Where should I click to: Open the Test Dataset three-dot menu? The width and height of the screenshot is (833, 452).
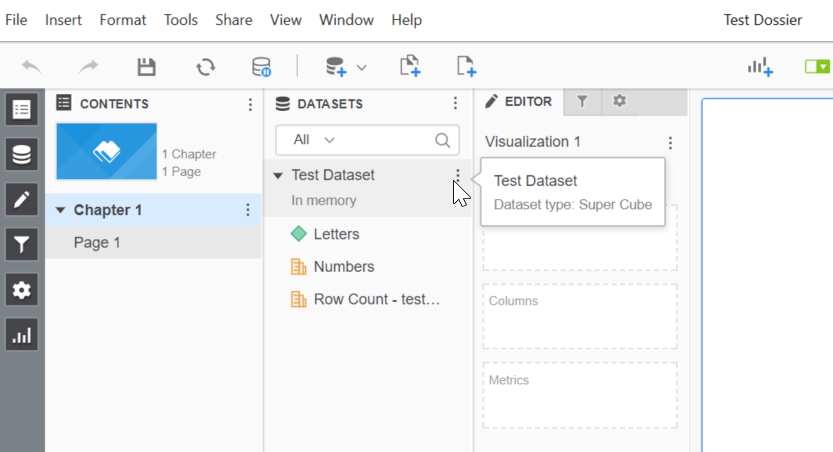(457, 176)
